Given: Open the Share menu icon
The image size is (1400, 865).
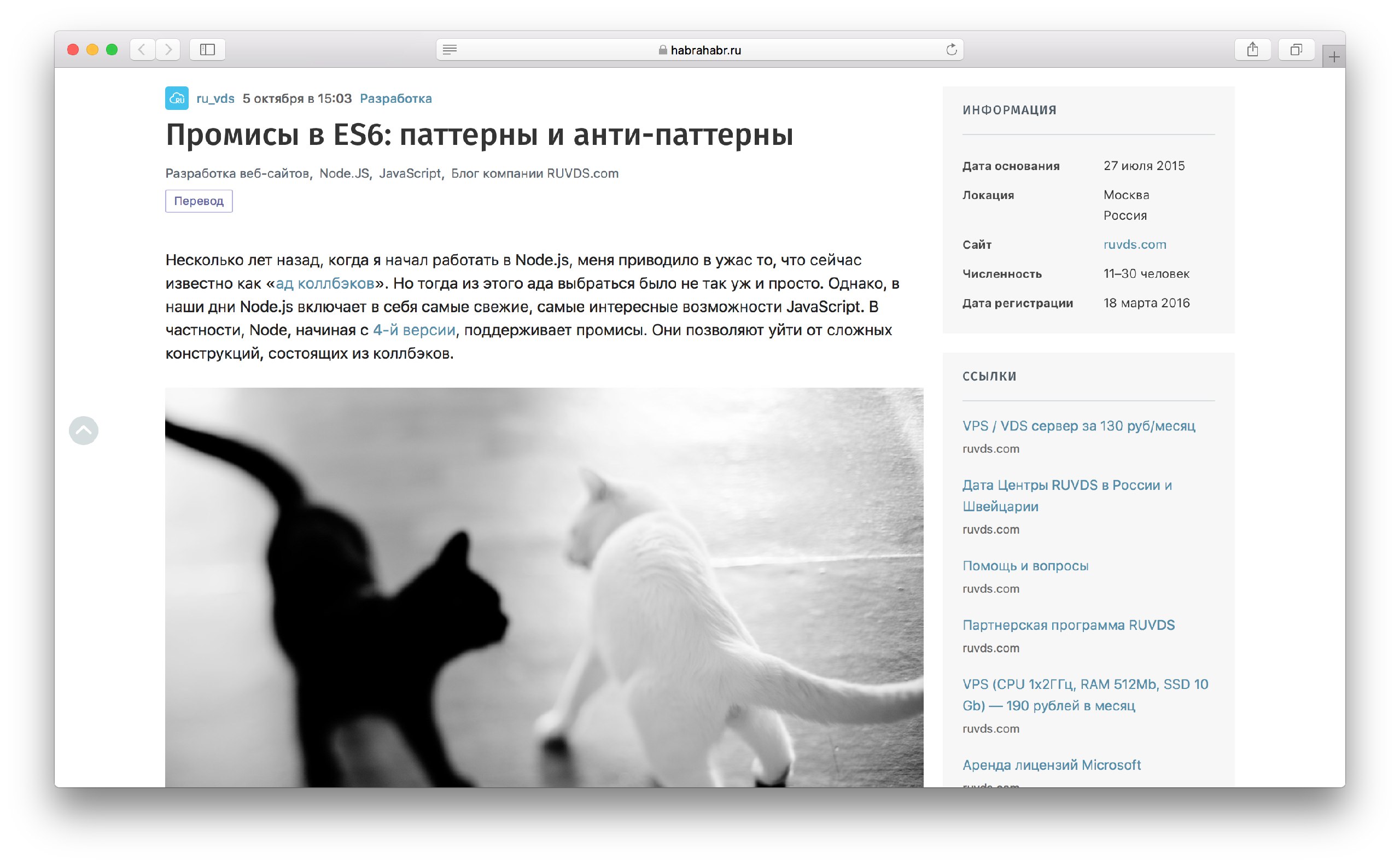Looking at the screenshot, I should (1253, 50).
